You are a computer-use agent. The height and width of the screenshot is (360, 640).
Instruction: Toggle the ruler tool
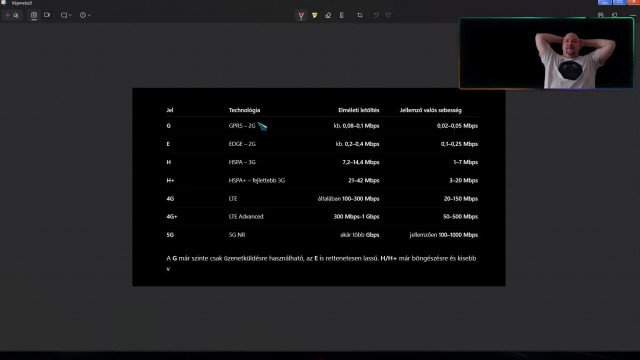tap(342, 15)
